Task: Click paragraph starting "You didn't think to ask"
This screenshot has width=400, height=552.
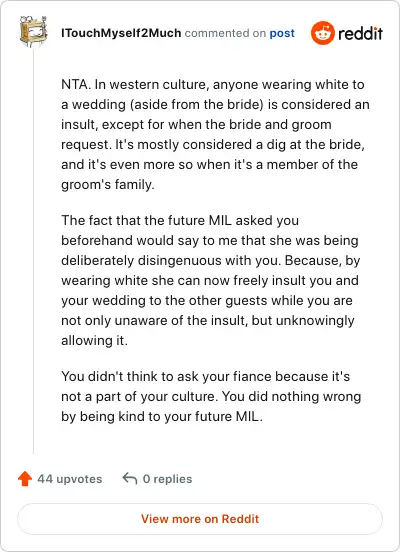Action: [x=211, y=396]
